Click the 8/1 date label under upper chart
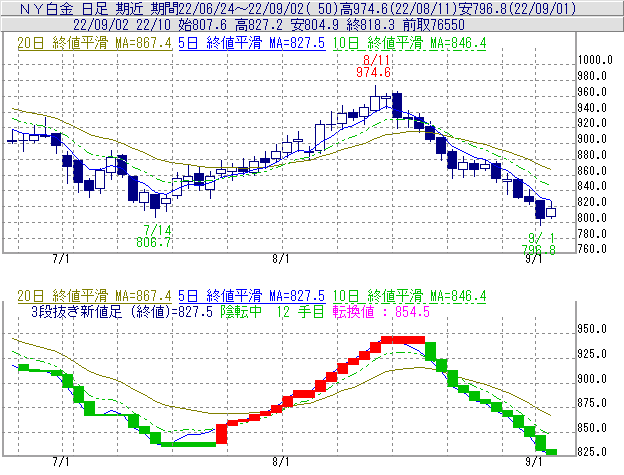The height and width of the screenshot is (475, 624). click(281, 259)
